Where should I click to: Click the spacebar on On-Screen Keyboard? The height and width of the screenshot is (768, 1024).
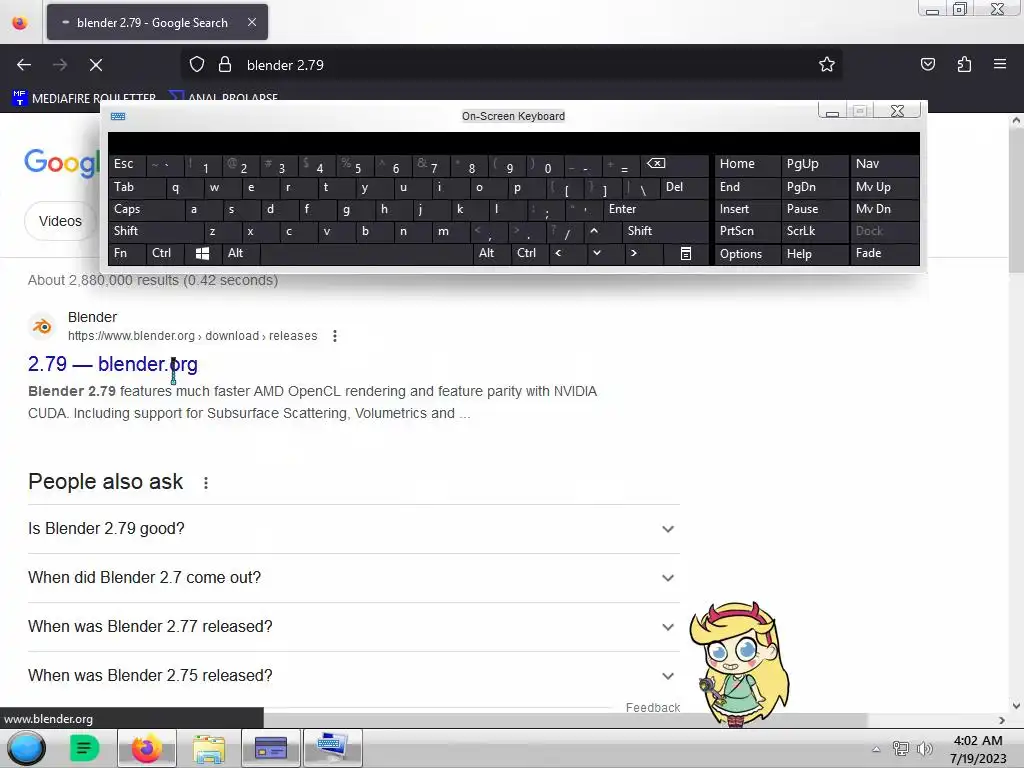366,253
